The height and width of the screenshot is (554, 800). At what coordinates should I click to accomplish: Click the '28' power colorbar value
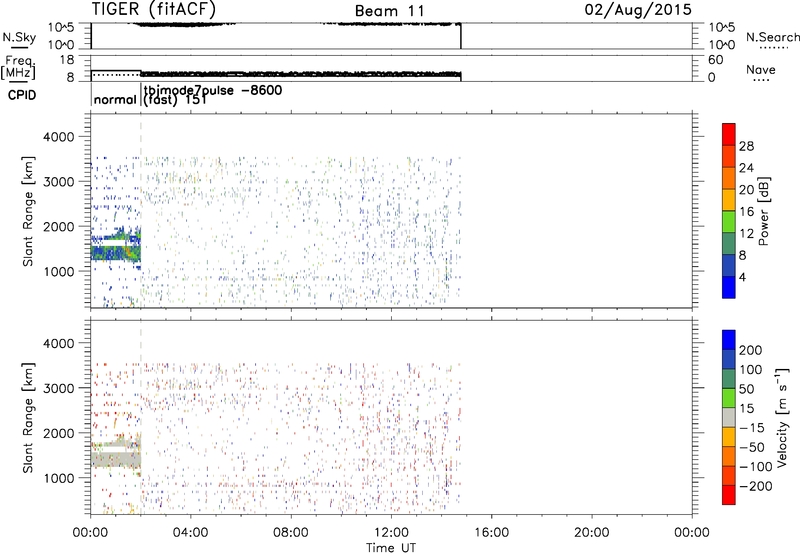click(746, 146)
